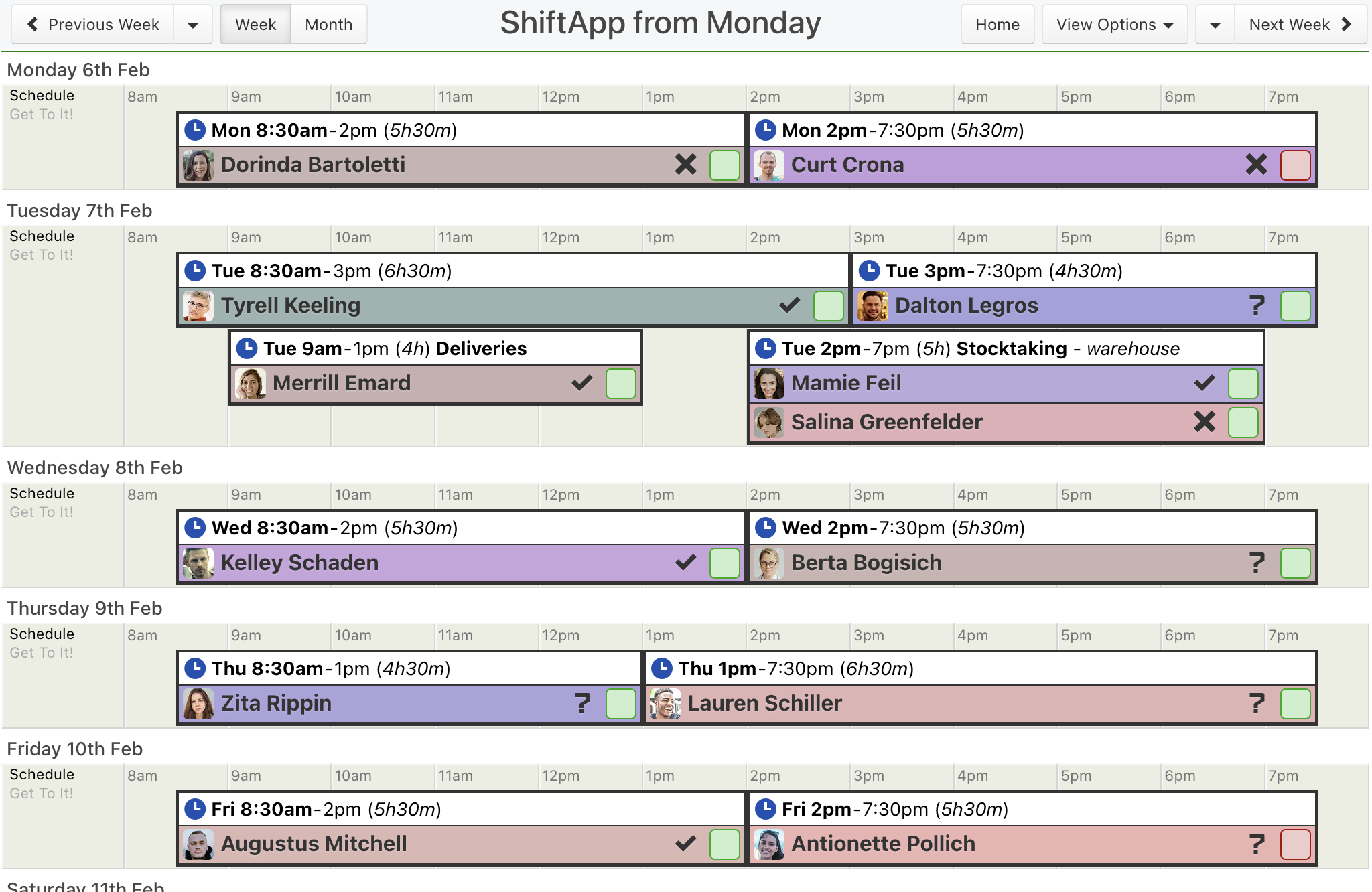The image size is (1372, 892).
Task: Expand the dropdown arrow beside Previous Week
Action: pyautogui.click(x=193, y=25)
